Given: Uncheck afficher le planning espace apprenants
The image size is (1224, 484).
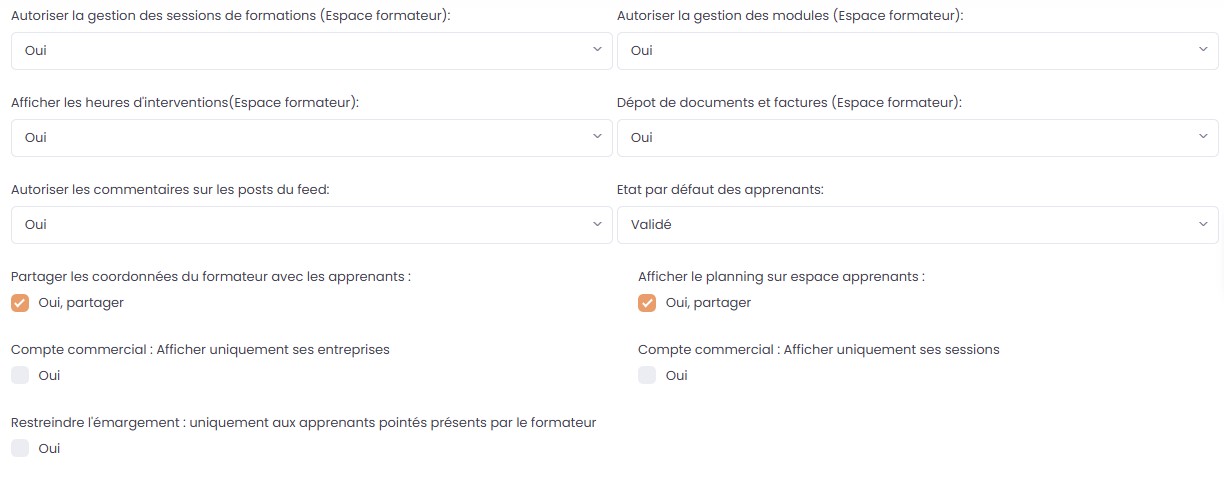Looking at the screenshot, I should pyautogui.click(x=647, y=303).
